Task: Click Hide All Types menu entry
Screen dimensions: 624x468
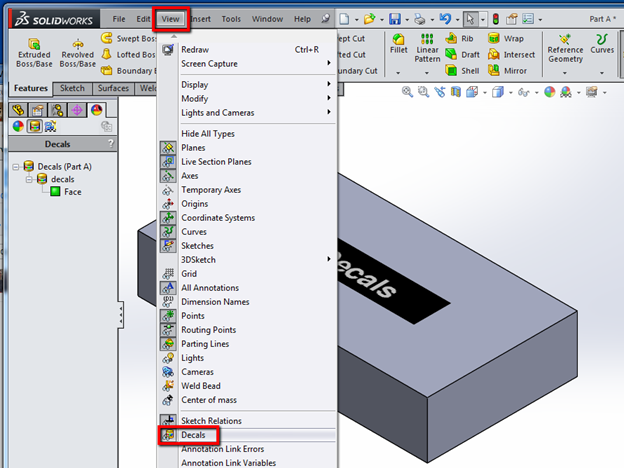Action: tap(208, 134)
